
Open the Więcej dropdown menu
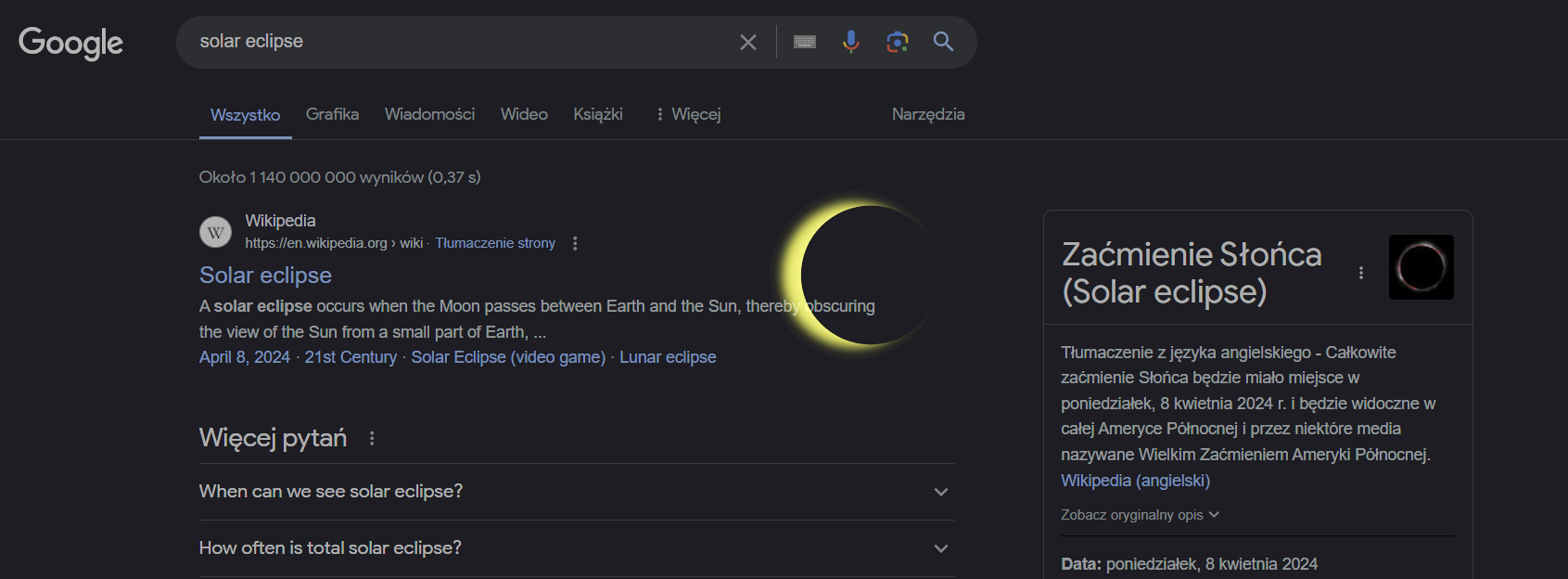pos(688,114)
